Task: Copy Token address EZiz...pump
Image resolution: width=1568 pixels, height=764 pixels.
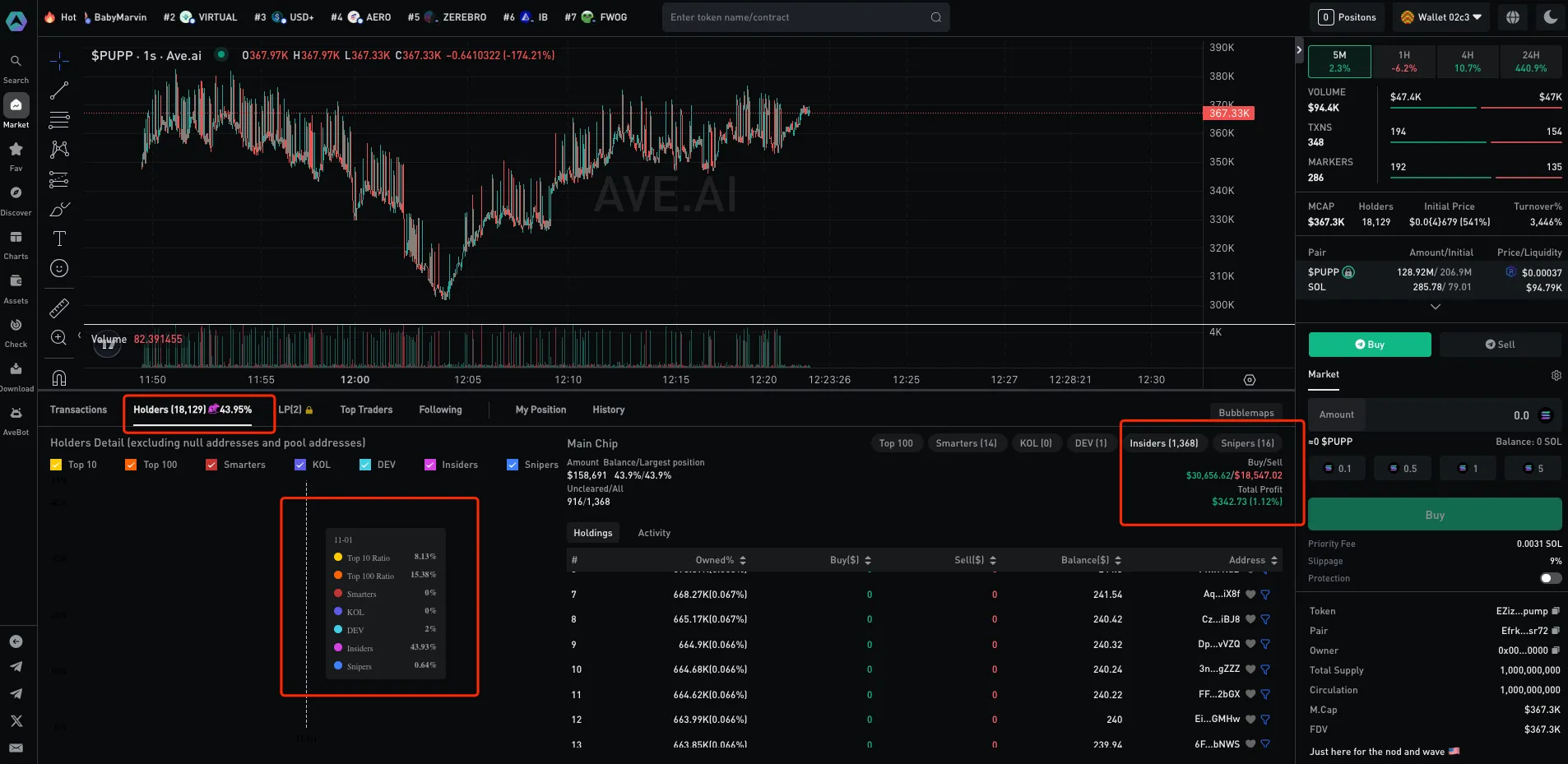Action: coord(1555,611)
